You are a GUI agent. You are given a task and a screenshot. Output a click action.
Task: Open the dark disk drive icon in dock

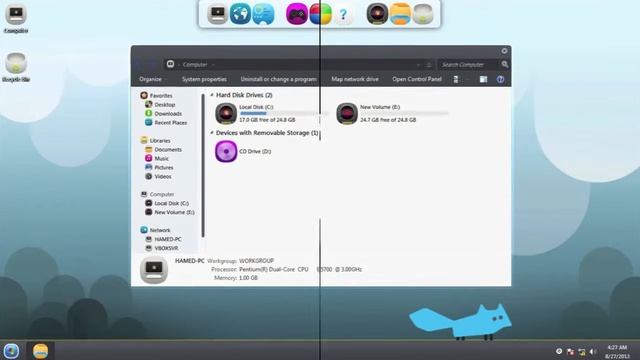pyautogui.click(x=377, y=14)
